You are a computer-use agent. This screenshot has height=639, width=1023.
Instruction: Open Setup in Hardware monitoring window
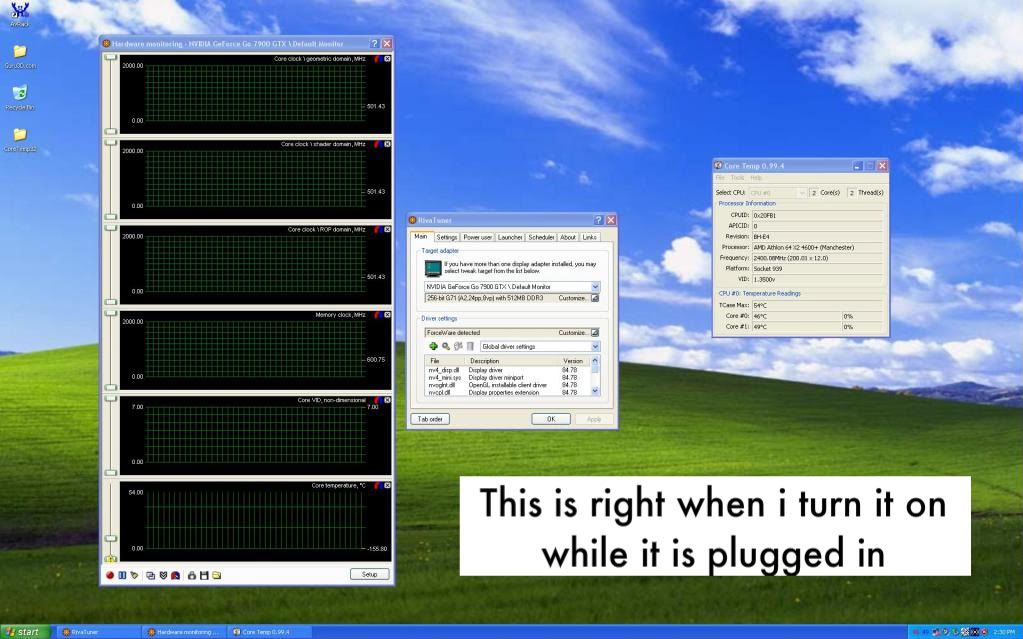(369, 574)
